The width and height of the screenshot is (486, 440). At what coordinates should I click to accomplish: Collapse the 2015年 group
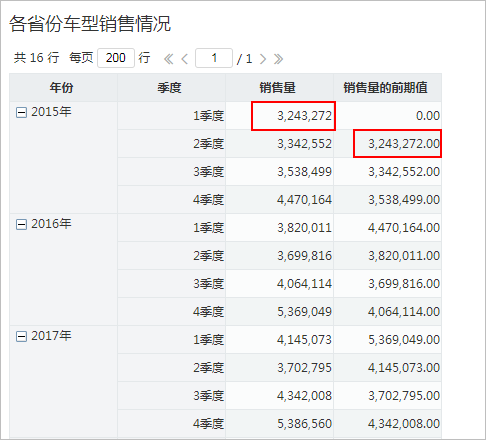click(21, 112)
